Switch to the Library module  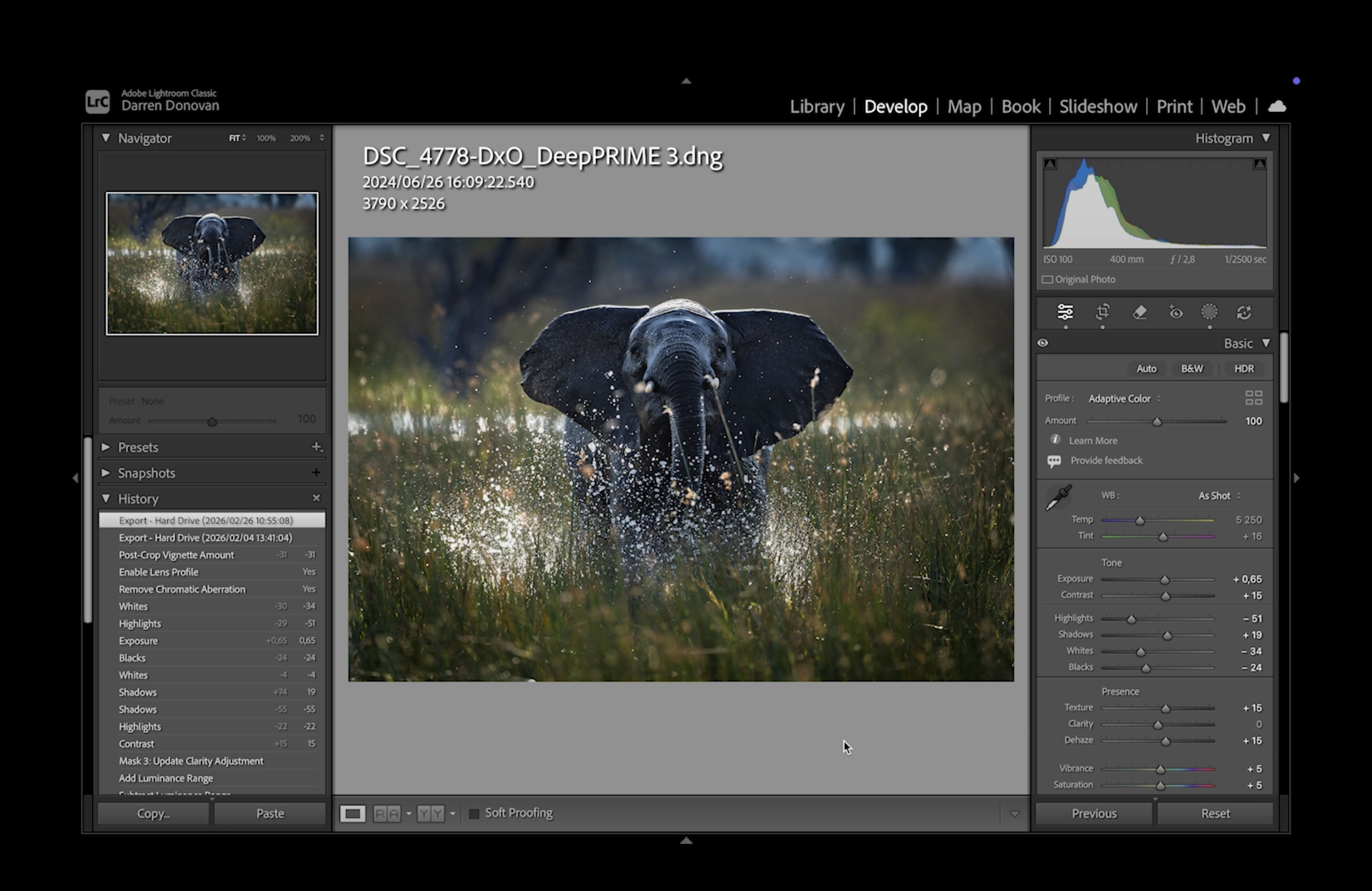pyautogui.click(x=816, y=107)
